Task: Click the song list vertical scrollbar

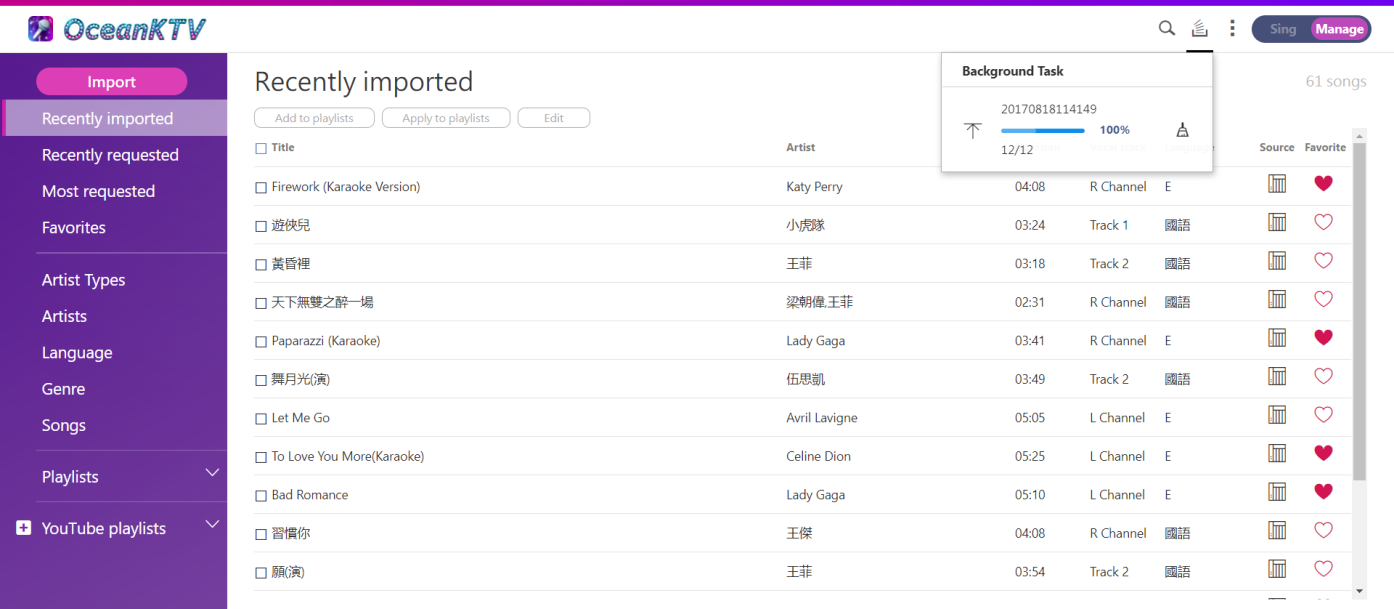Action: 1359,310
